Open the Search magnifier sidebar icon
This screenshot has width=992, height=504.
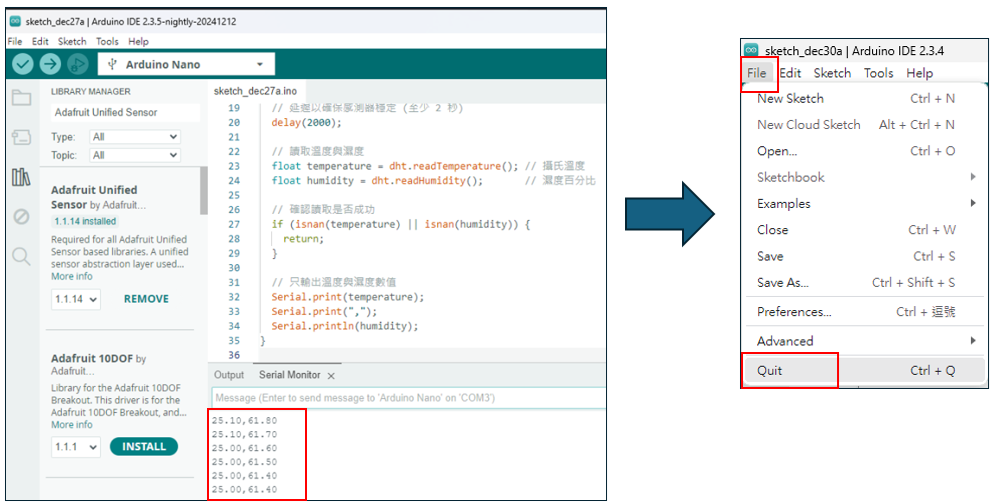[x=22, y=256]
